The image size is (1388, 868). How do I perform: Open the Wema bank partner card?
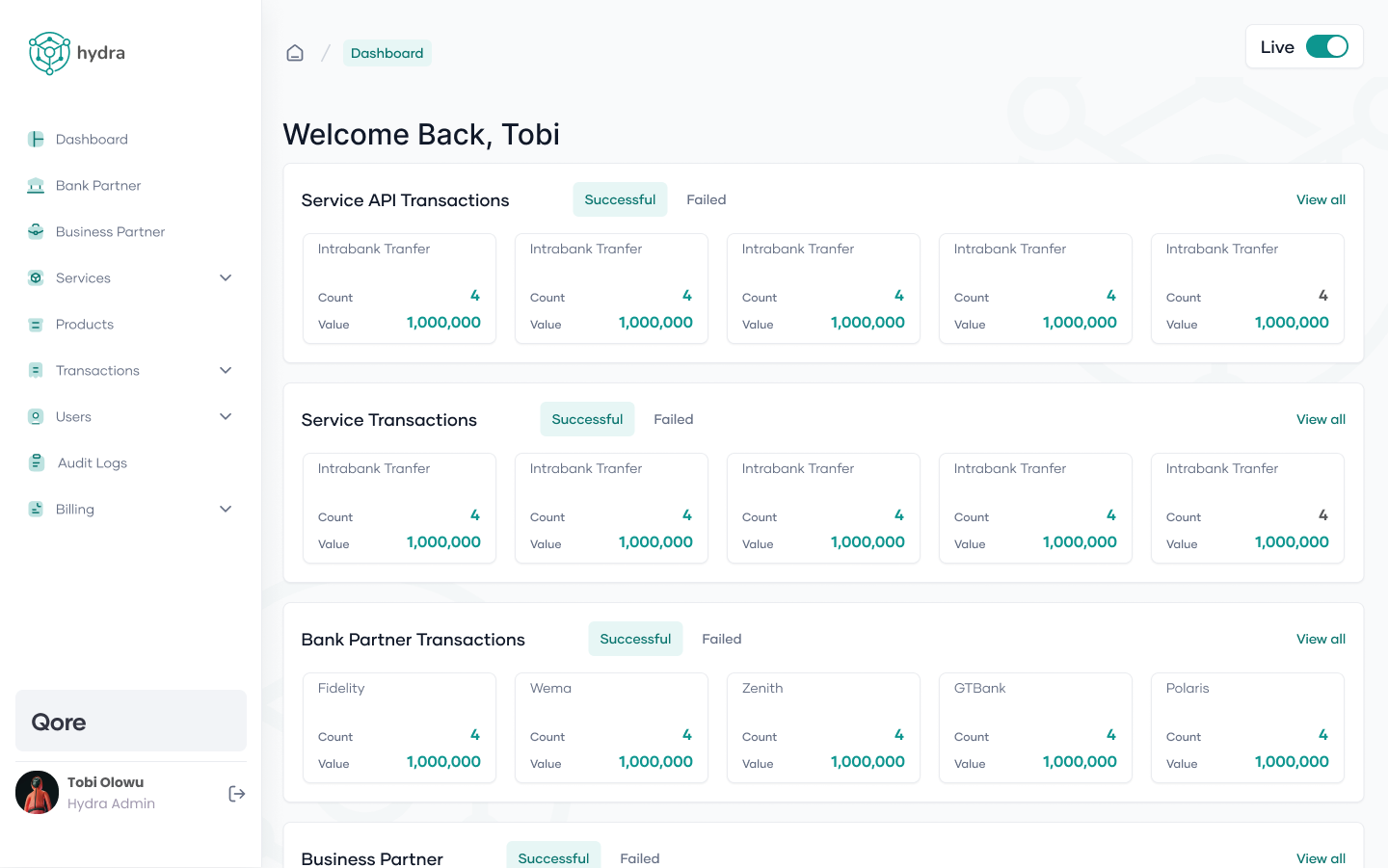[x=611, y=727]
